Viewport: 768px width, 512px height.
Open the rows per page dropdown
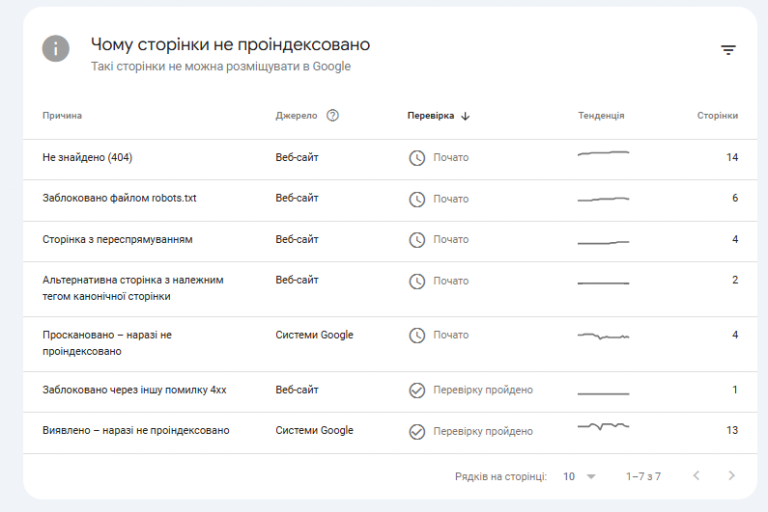[578, 477]
